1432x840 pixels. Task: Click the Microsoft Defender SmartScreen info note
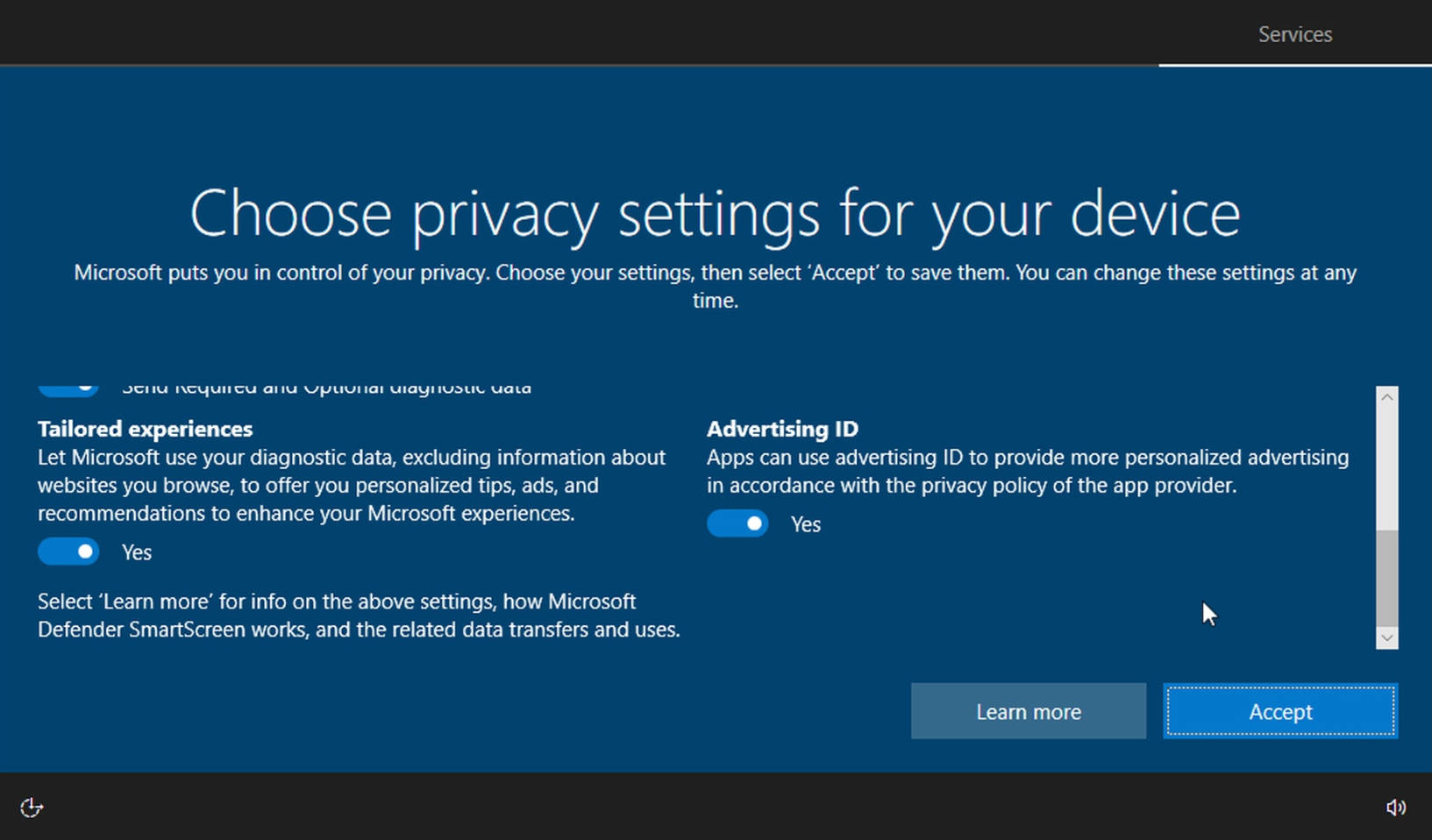pos(358,616)
